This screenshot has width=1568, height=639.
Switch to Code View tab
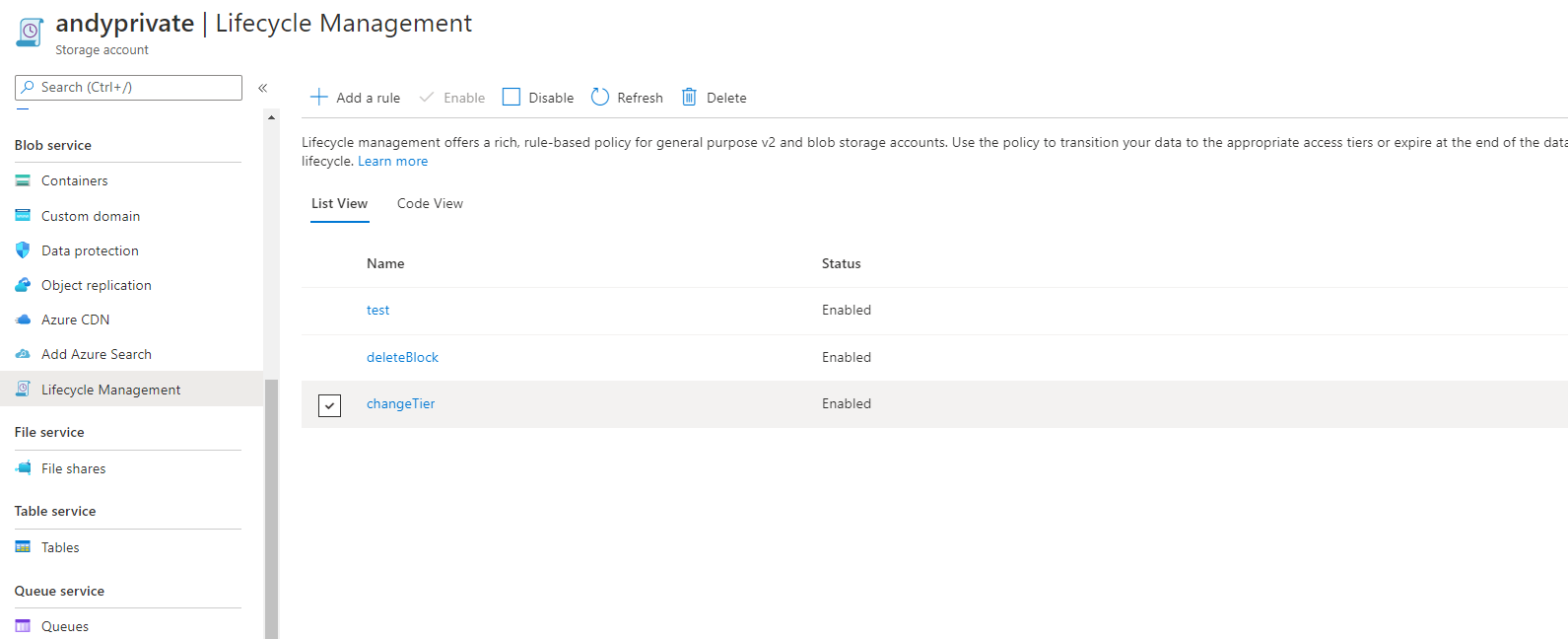tap(430, 204)
